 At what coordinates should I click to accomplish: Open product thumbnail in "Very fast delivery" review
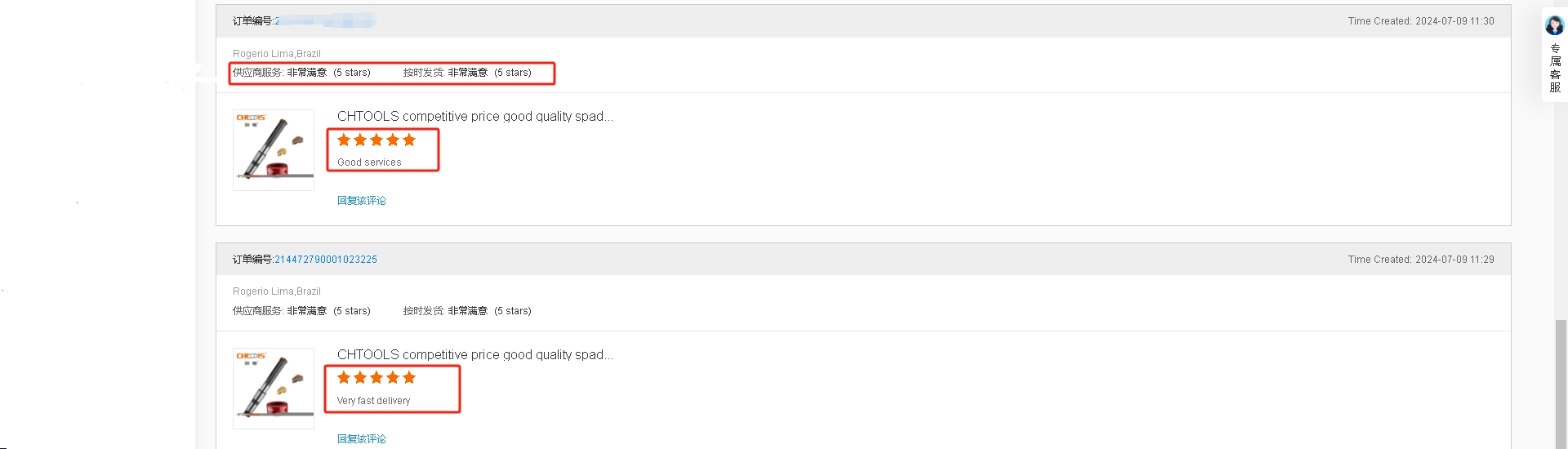coord(274,389)
